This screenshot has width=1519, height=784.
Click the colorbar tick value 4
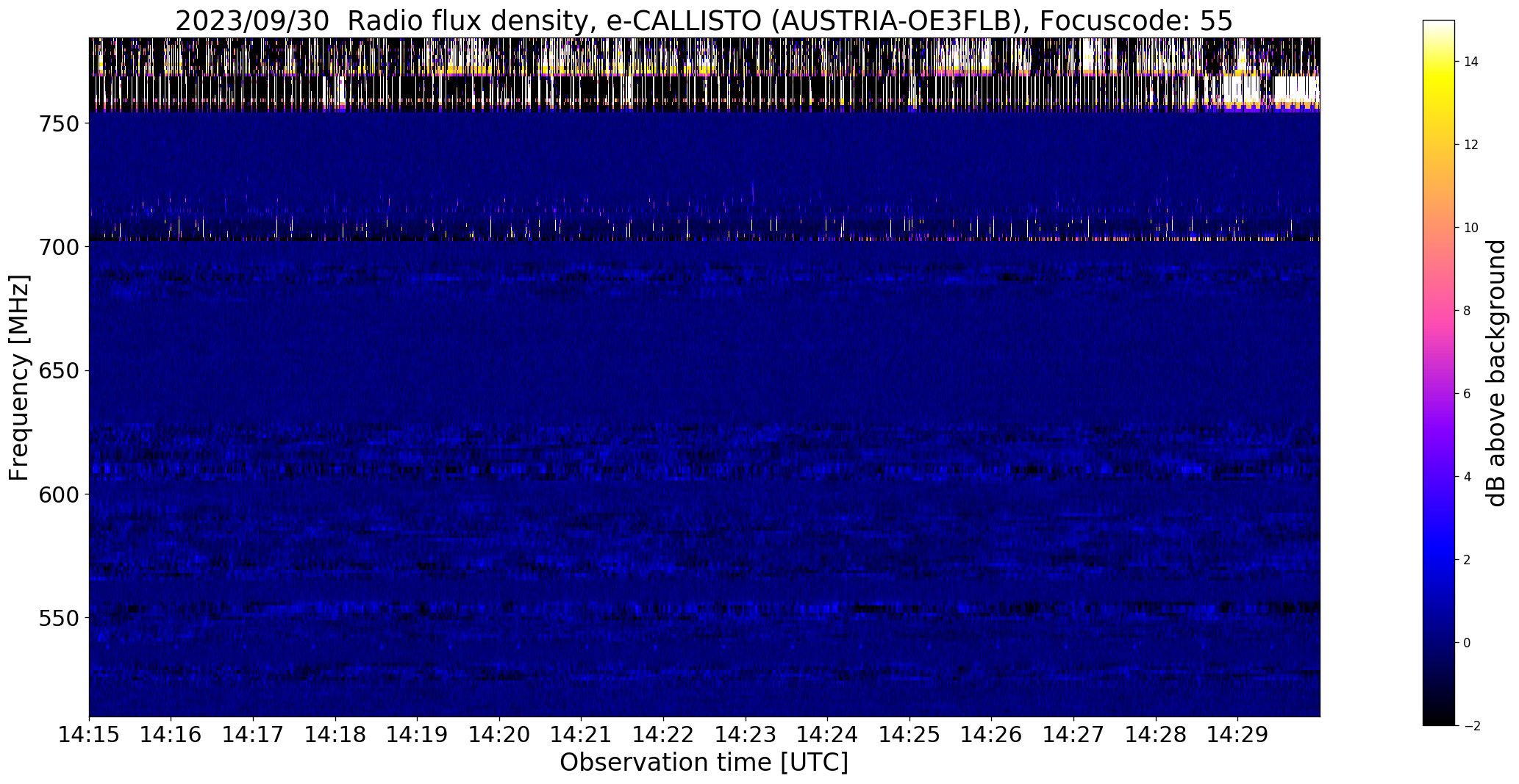pyautogui.click(x=1468, y=477)
